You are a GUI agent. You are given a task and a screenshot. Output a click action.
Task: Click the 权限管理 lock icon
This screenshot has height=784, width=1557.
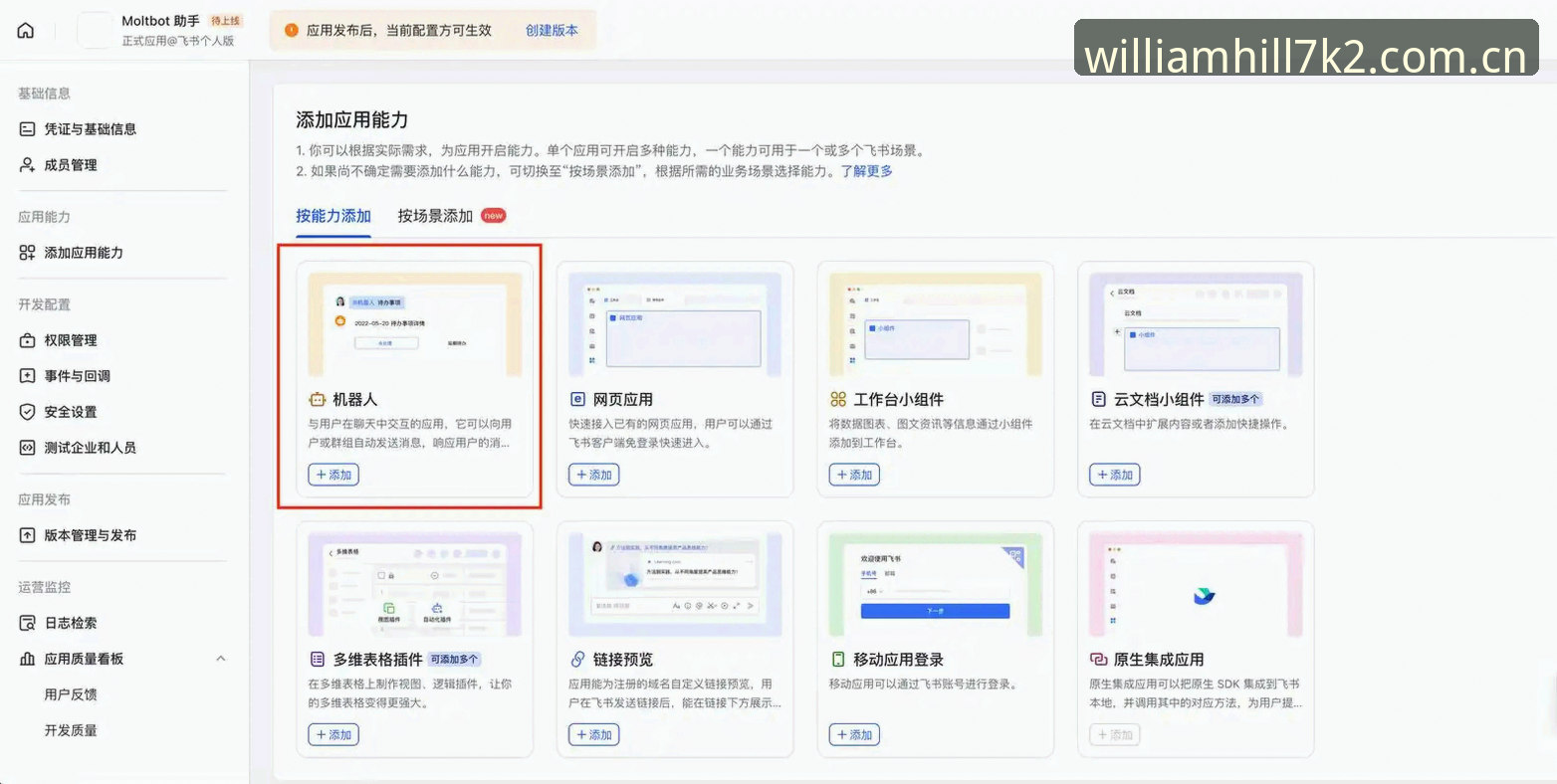coord(28,340)
